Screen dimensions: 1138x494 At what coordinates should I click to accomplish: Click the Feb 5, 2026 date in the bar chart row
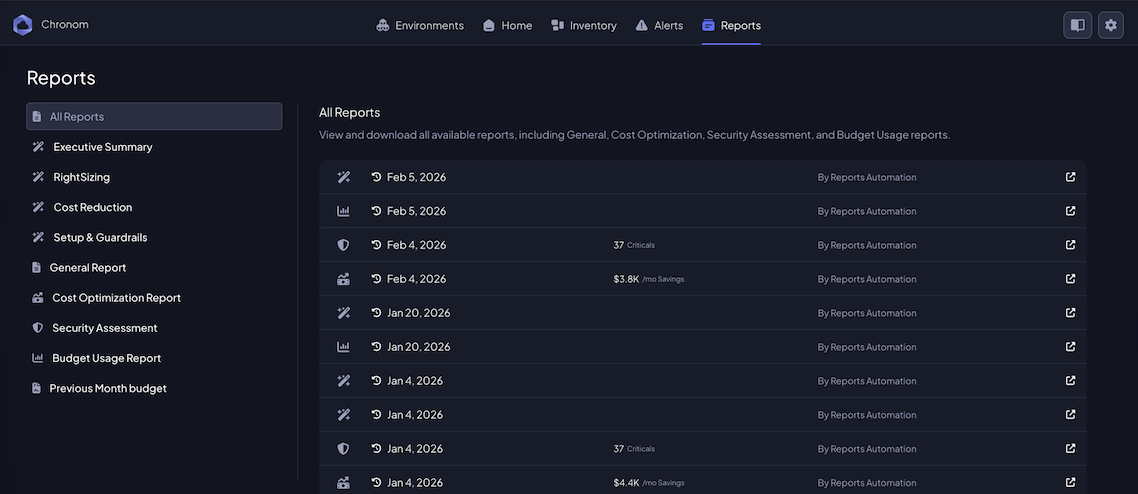tap(417, 211)
